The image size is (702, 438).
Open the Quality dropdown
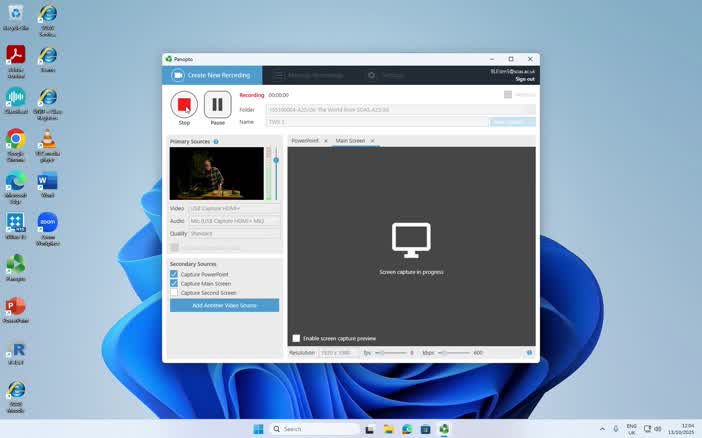(235, 233)
